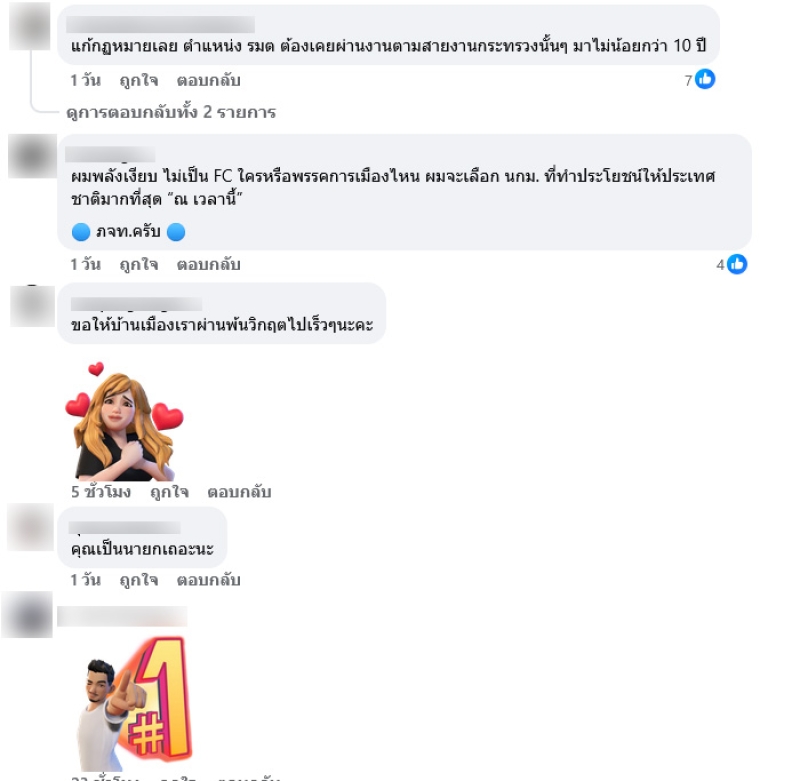Reply to the คุณเป็นนายกเถอะนะ comment

(208, 580)
